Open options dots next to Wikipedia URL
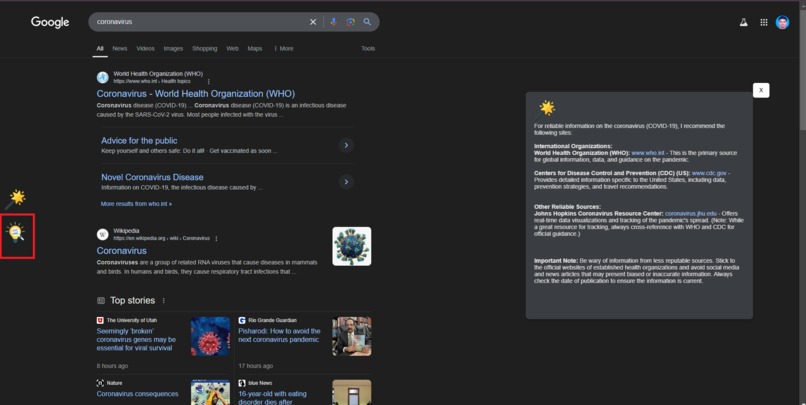Image resolution: width=806 pixels, height=405 pixels. (216, 238)
